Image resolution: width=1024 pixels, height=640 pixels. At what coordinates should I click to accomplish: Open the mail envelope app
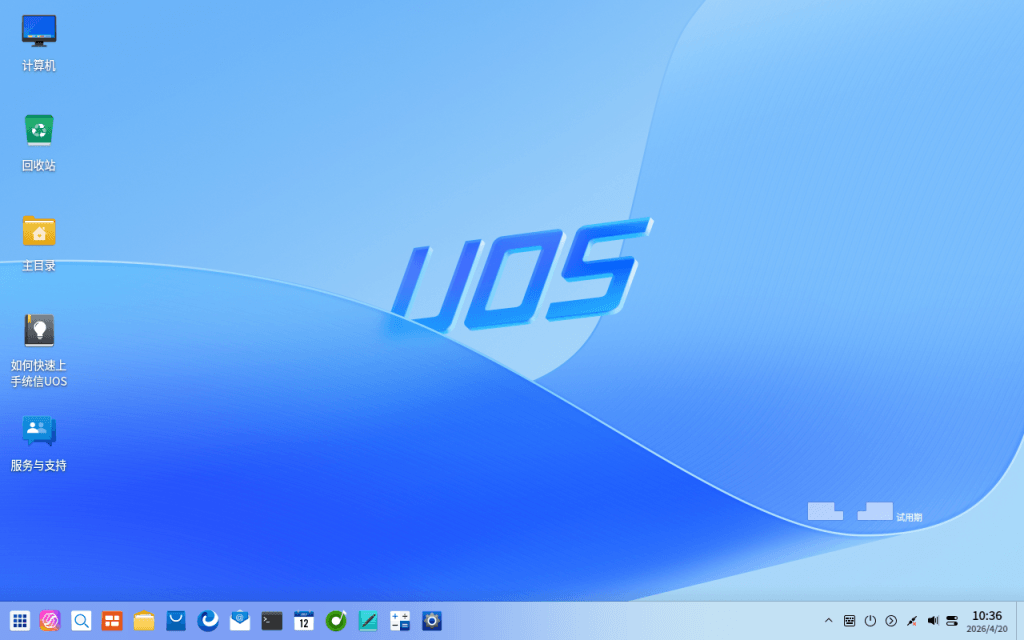(x=240, y=620)
